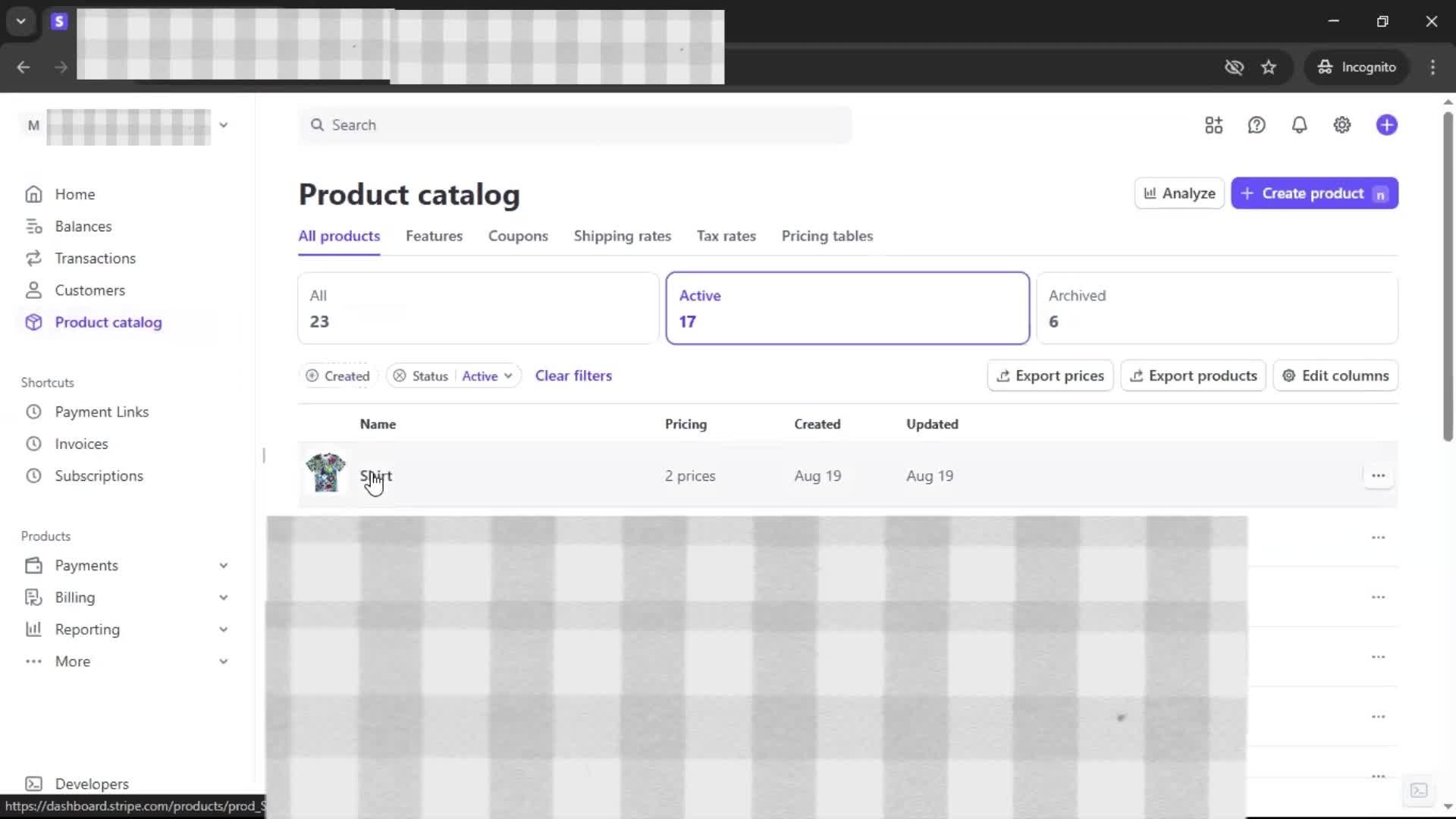Open the settings gear icon
Viewport: 1456px width, 819px height.
pyautogui.click(x=1342, y=125)
